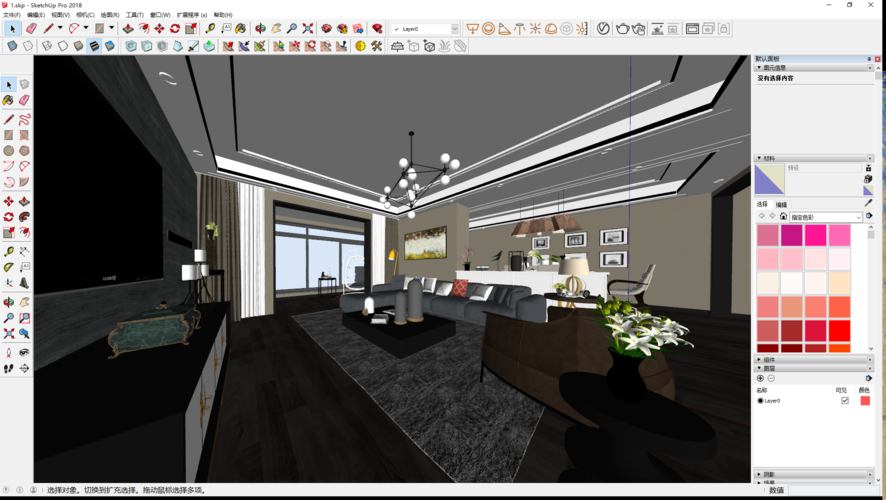
Task: Expand the Shadows panel section
Action: 759,475
